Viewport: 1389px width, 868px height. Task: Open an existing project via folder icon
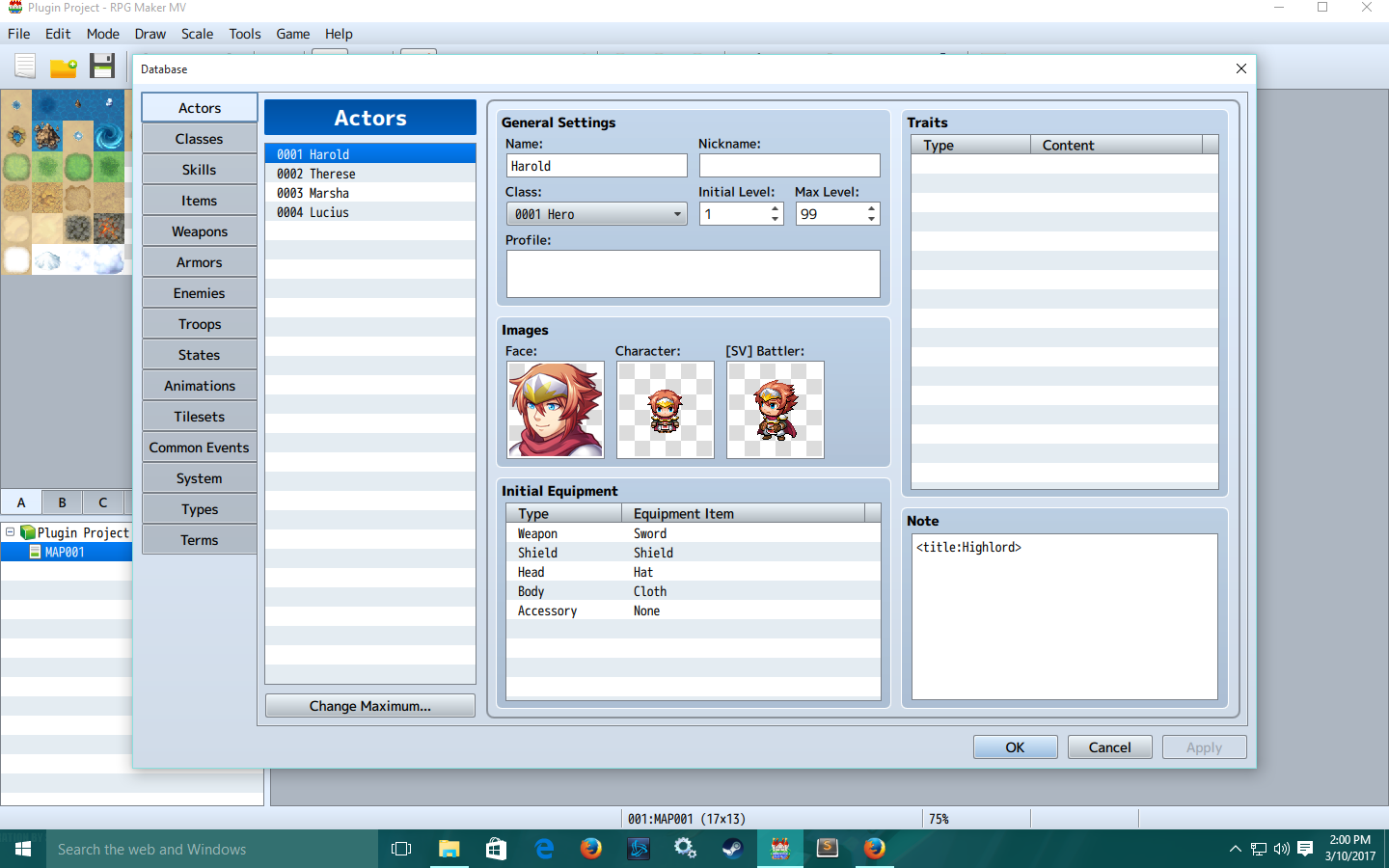coord(64,66)
